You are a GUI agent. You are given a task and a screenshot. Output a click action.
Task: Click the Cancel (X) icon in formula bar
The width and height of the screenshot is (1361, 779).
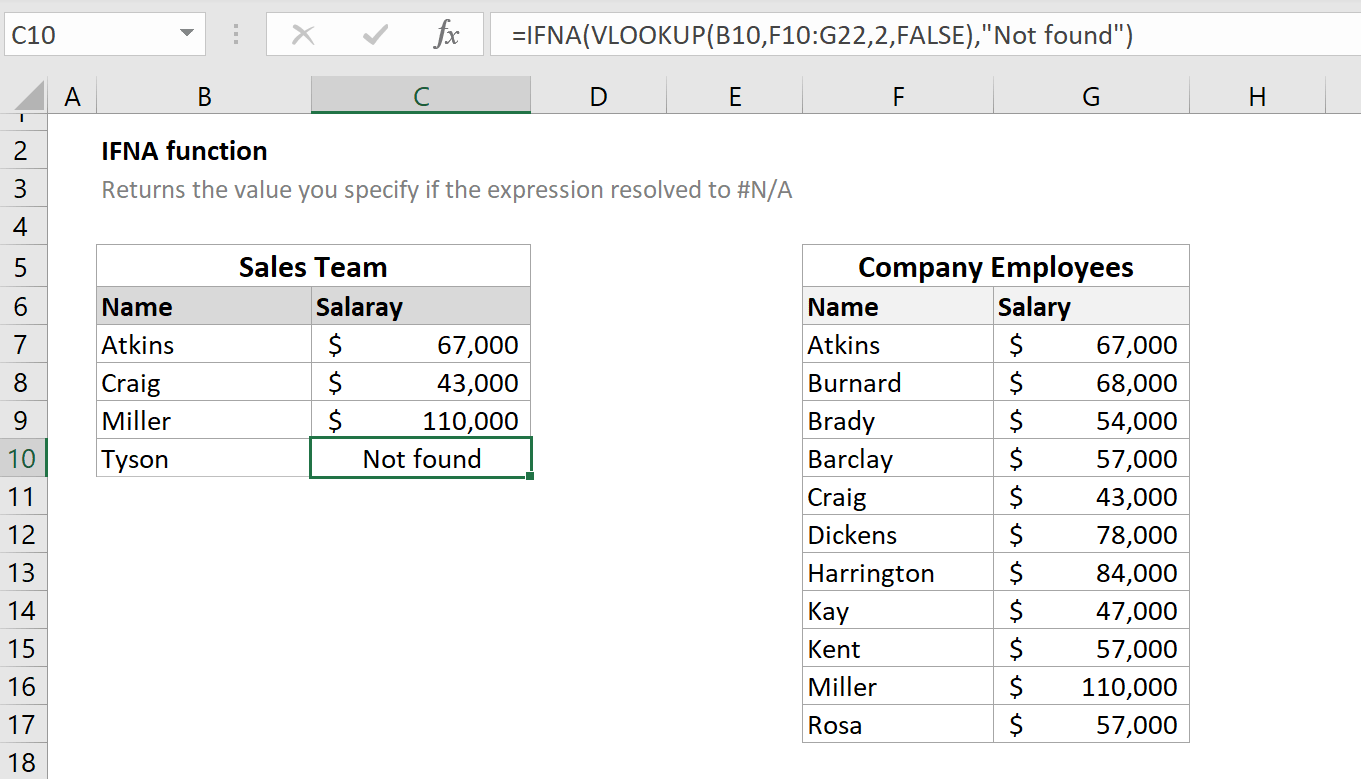(x=304, y=33)
